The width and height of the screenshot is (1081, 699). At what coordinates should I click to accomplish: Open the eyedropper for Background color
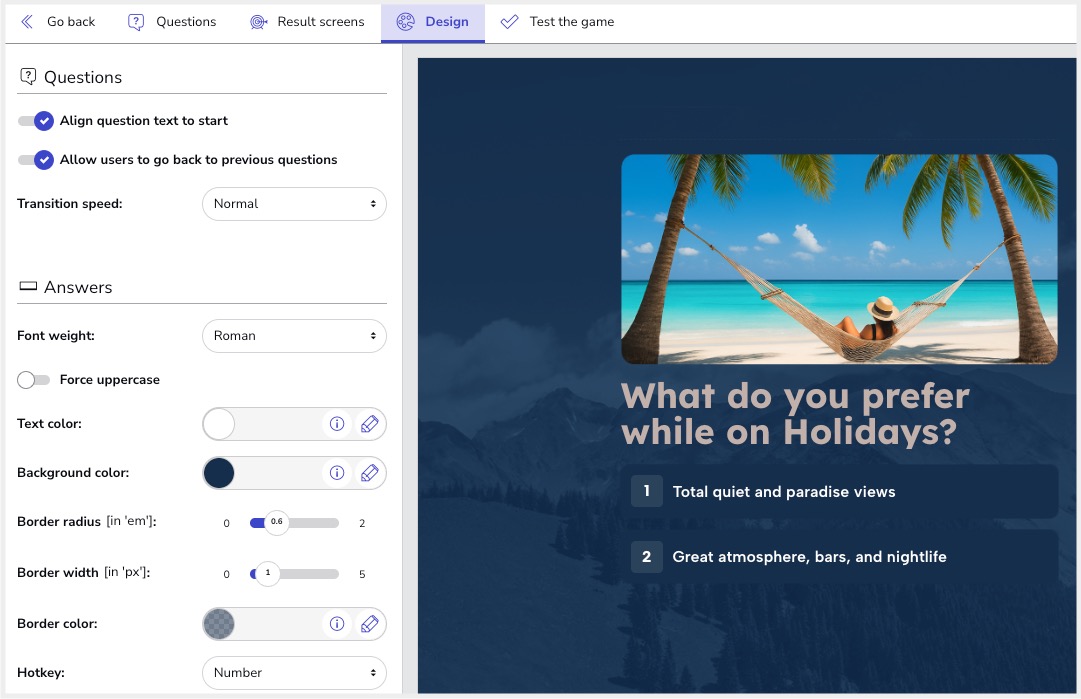[369, 473]
